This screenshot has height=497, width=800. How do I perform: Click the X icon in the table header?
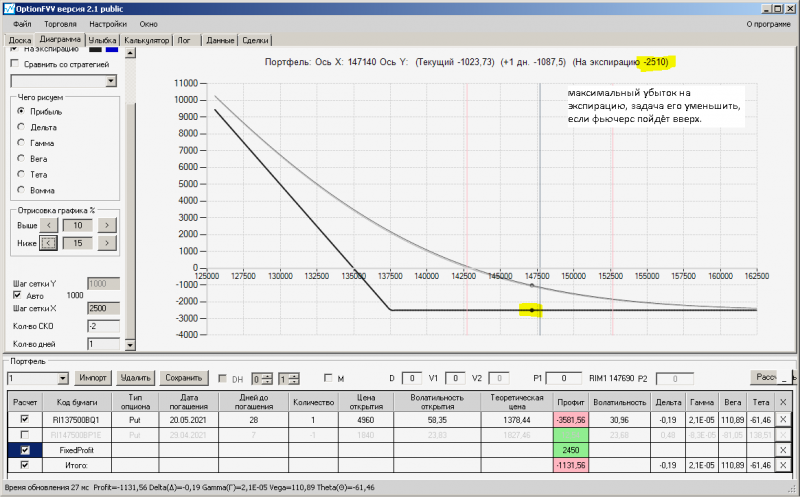(783, 402)
